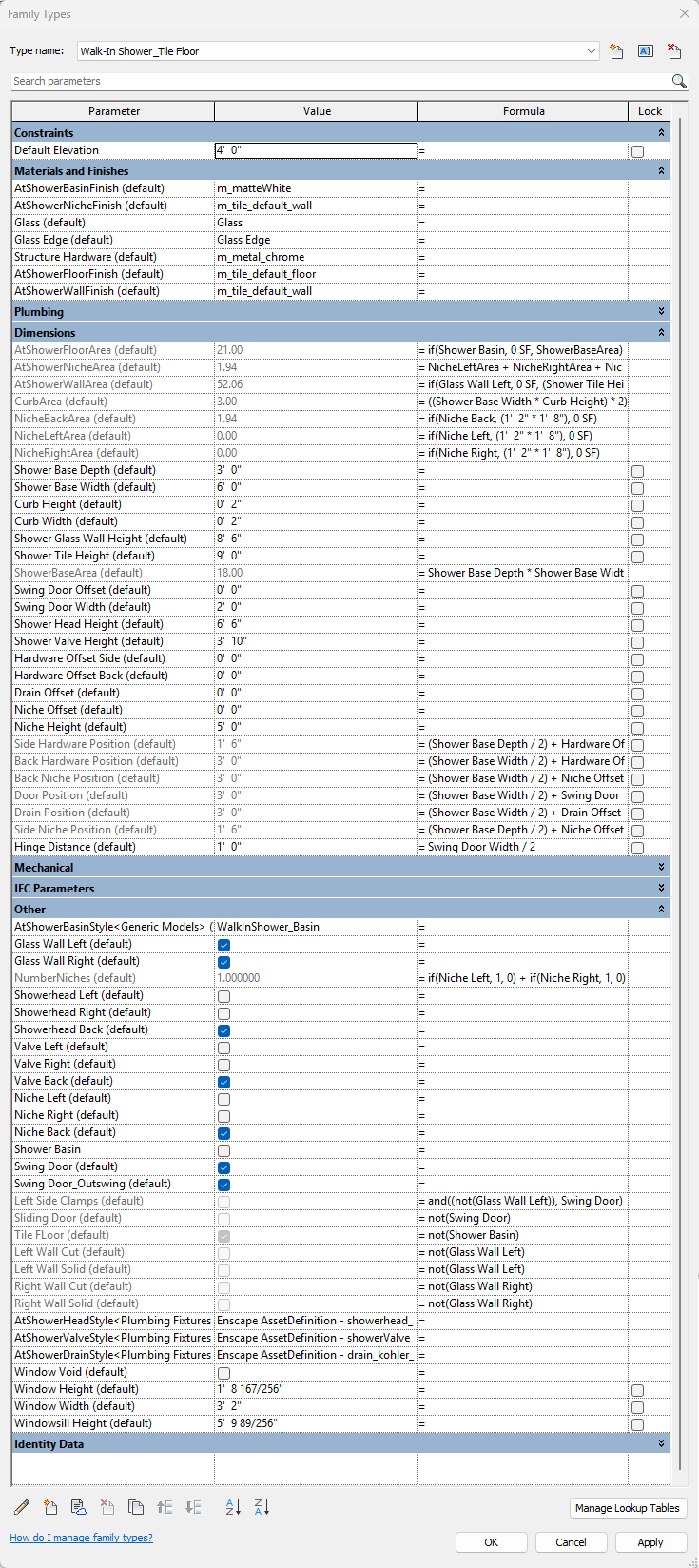Screen dimensions: 699x1568
Task: Select the m_metal_chrome value cell
Action: tap(316, 257)
